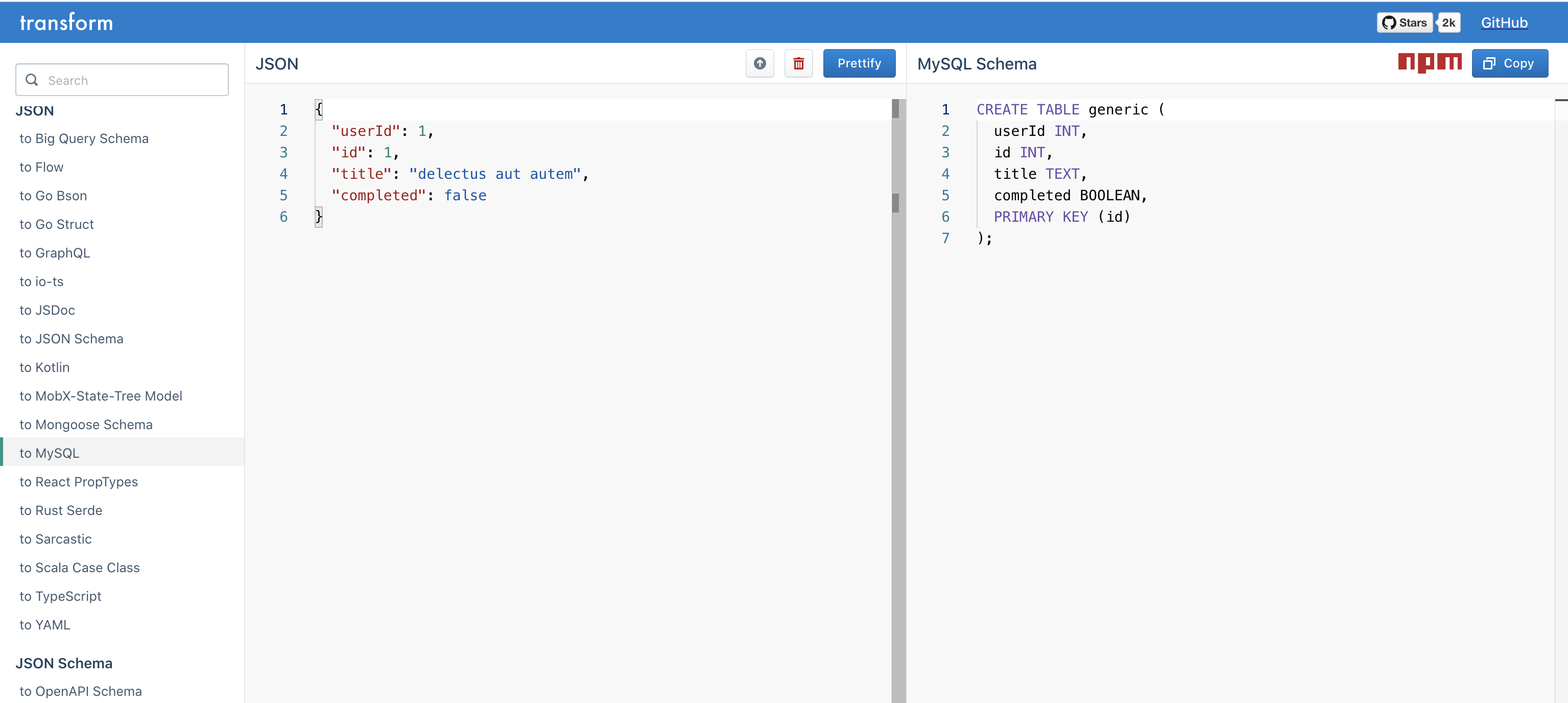The height and width of the screenshot is (703, 1568).
Task: Click the 2k stars count badge
Action: (x=1448, y=22)
